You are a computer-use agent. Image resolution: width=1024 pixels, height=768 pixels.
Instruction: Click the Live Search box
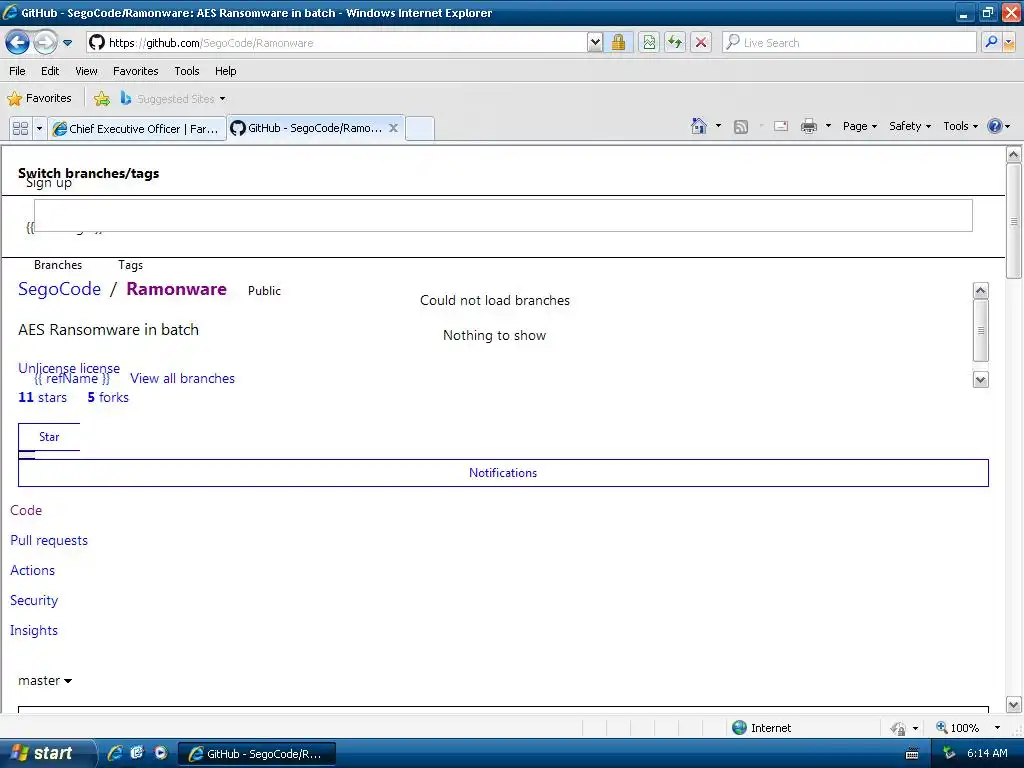(x=849, y=43)
